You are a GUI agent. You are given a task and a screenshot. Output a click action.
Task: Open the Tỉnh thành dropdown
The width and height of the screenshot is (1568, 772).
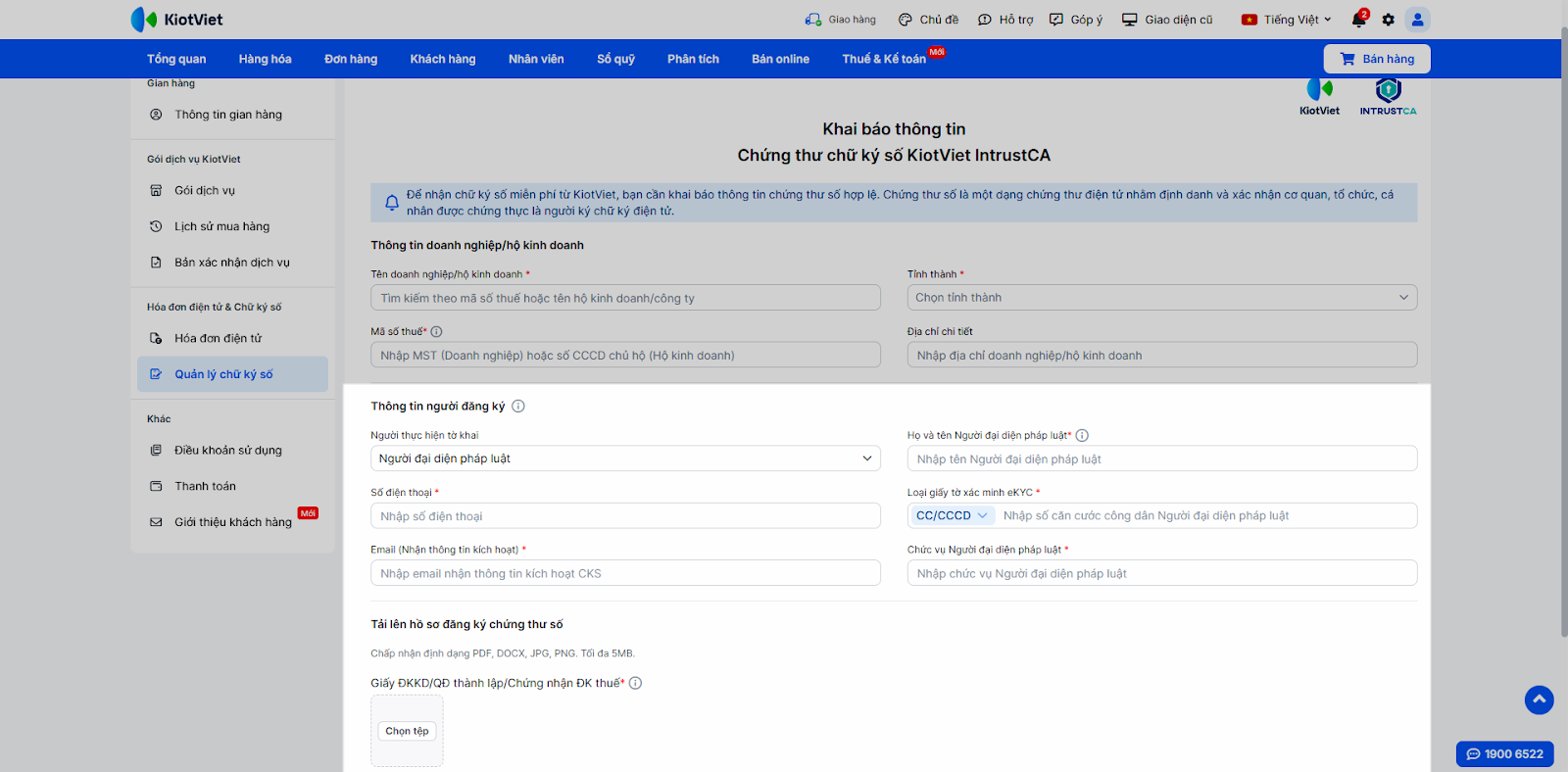1162,298
